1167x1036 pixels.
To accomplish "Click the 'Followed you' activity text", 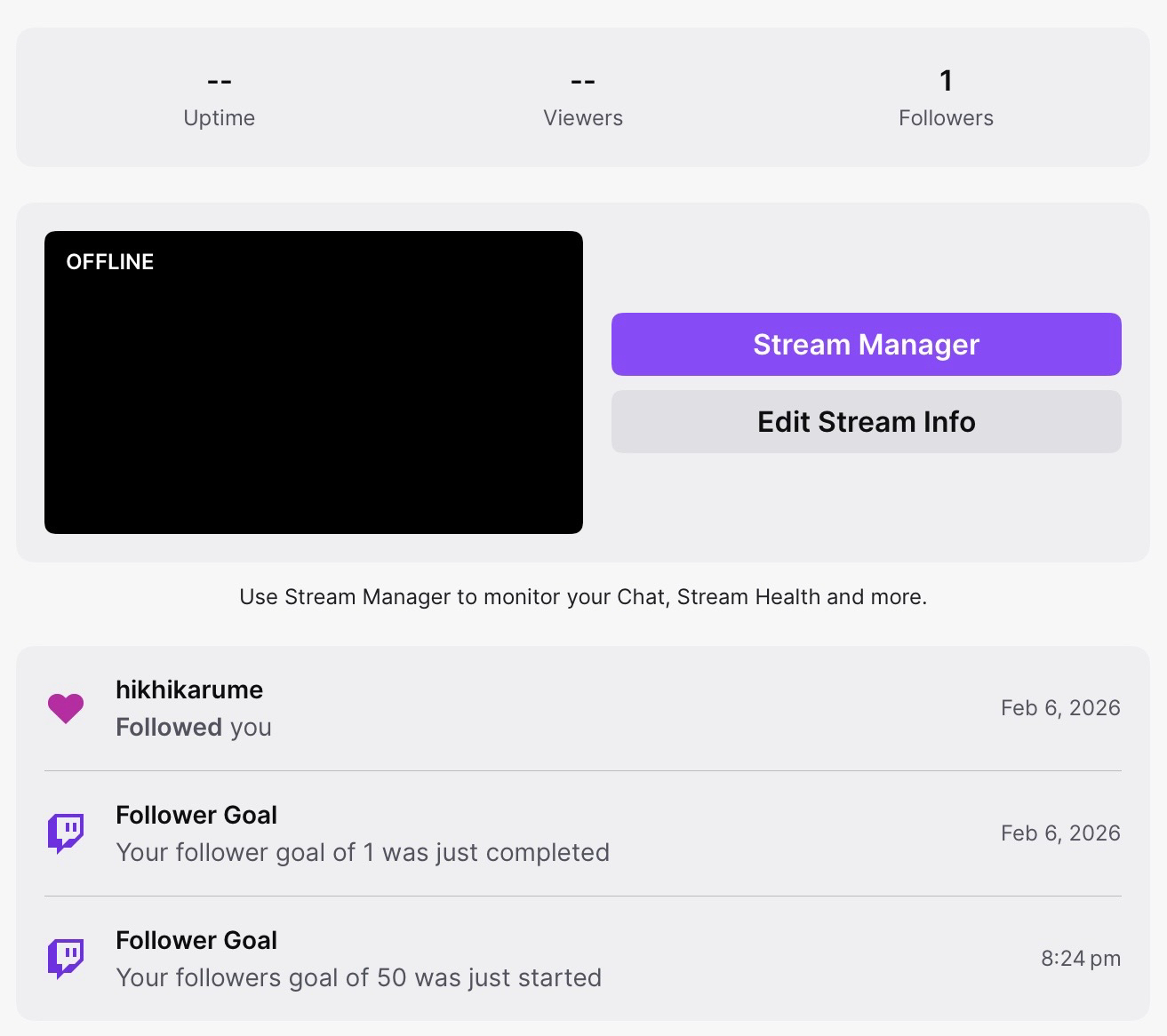I will (194, 727).
